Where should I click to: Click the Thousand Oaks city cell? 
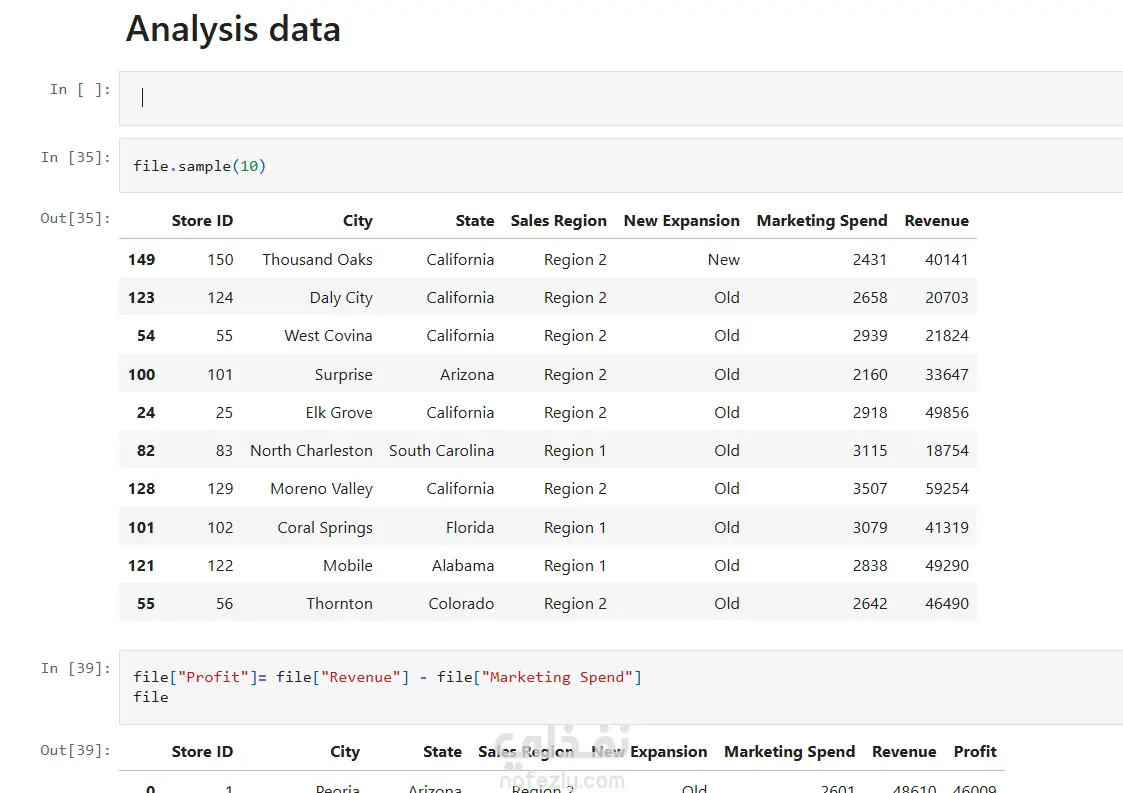point(317,259)
